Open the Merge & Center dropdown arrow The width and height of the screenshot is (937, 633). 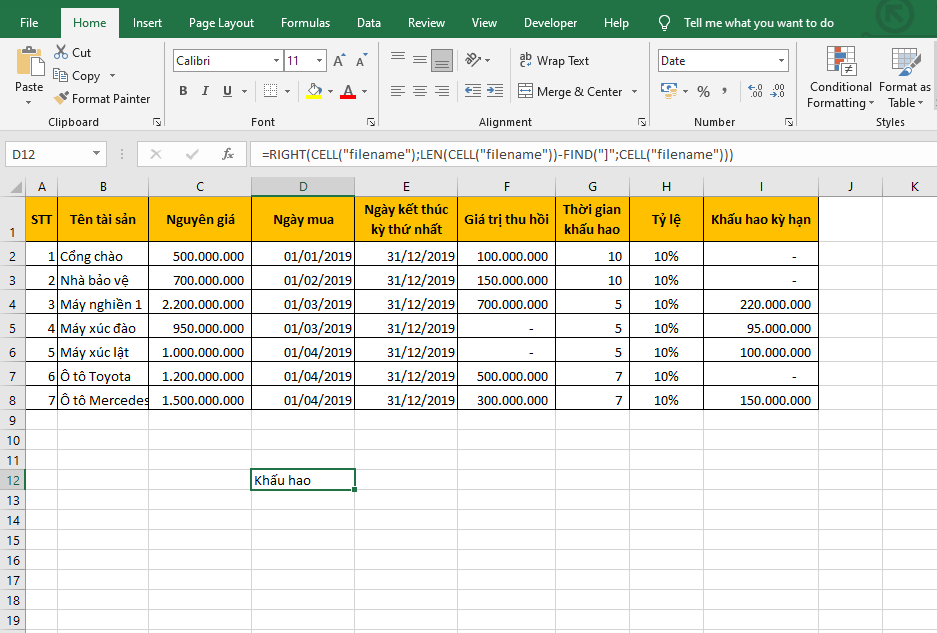(x=632, y=92)
